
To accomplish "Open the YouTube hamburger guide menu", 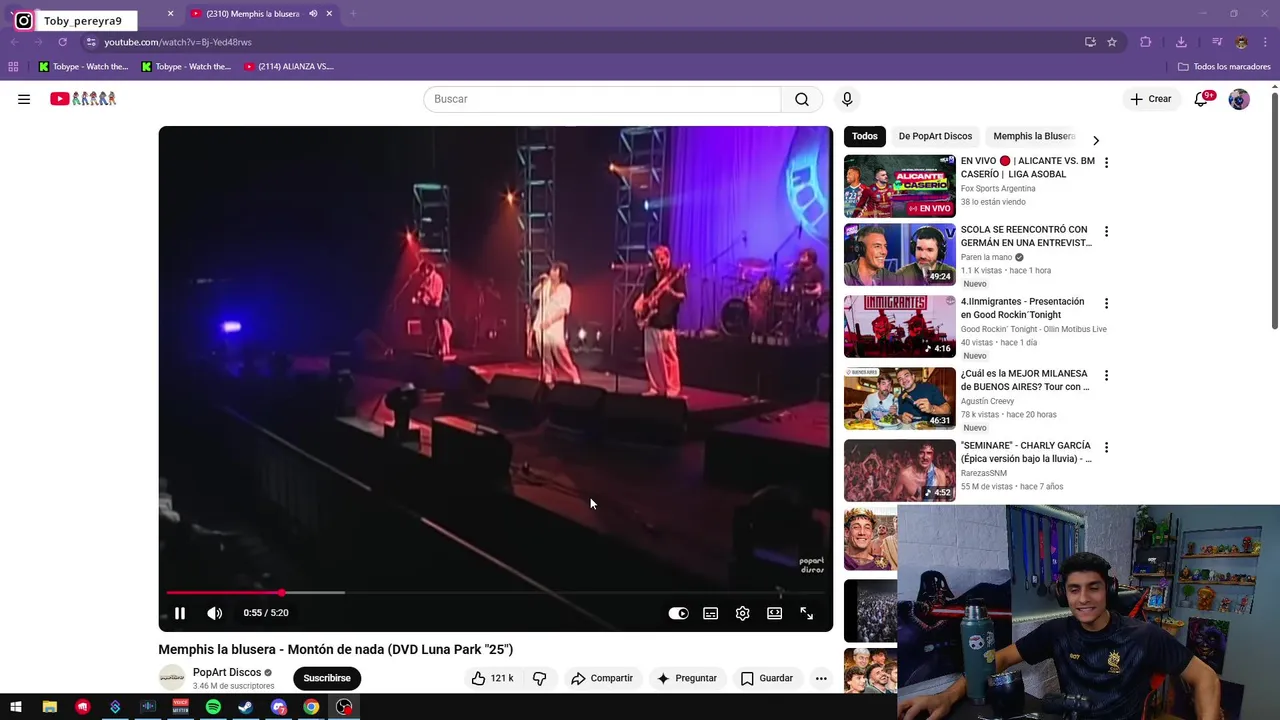I will pos(24,99).
